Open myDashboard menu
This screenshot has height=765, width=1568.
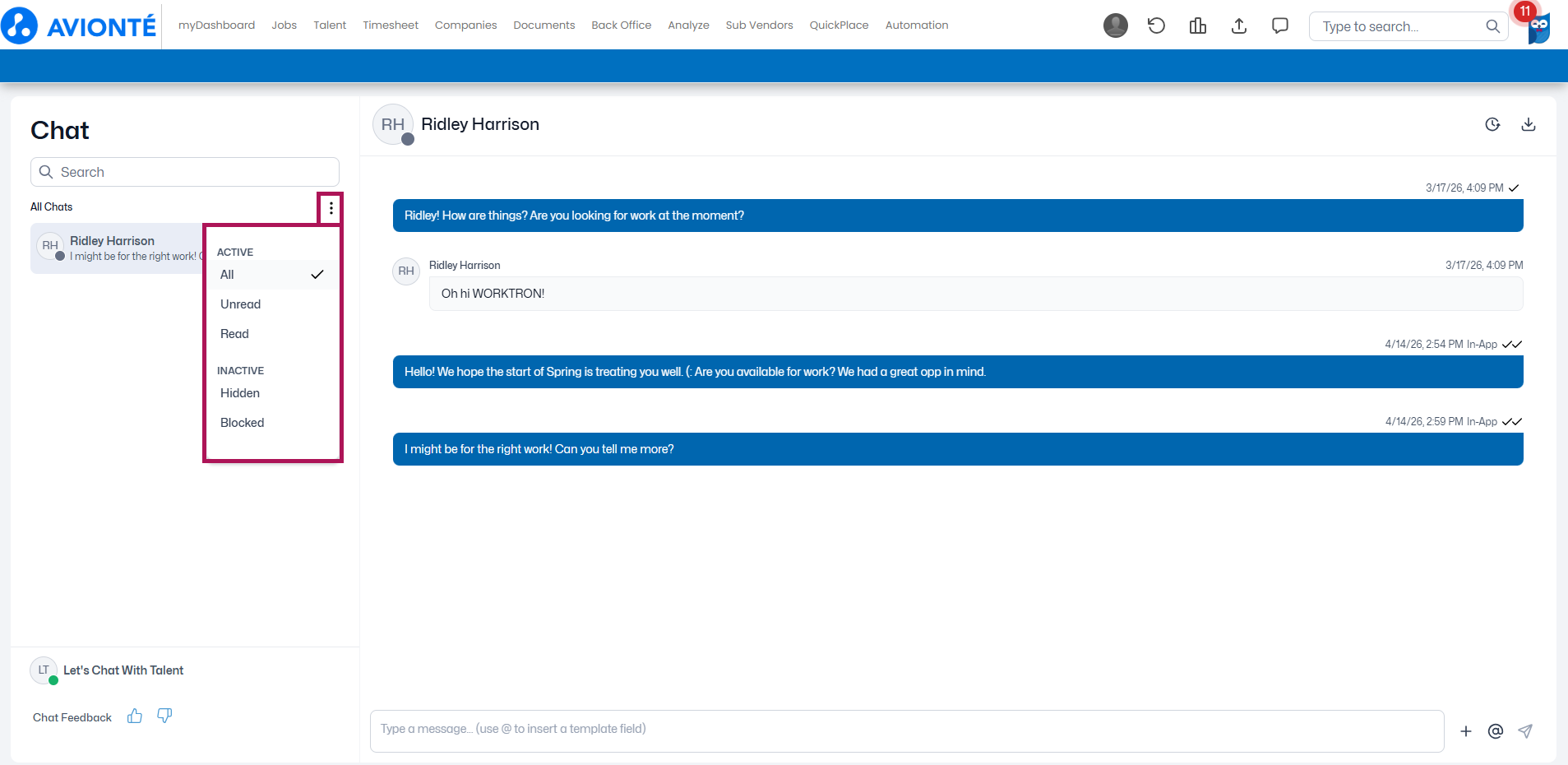(216, 25)
